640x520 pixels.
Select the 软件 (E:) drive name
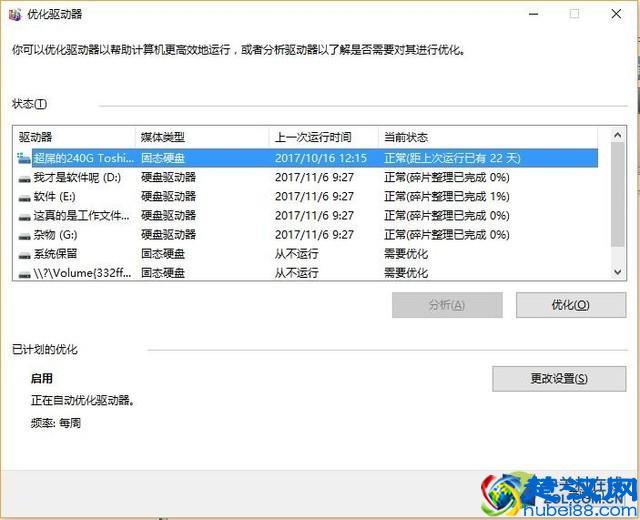54,197
